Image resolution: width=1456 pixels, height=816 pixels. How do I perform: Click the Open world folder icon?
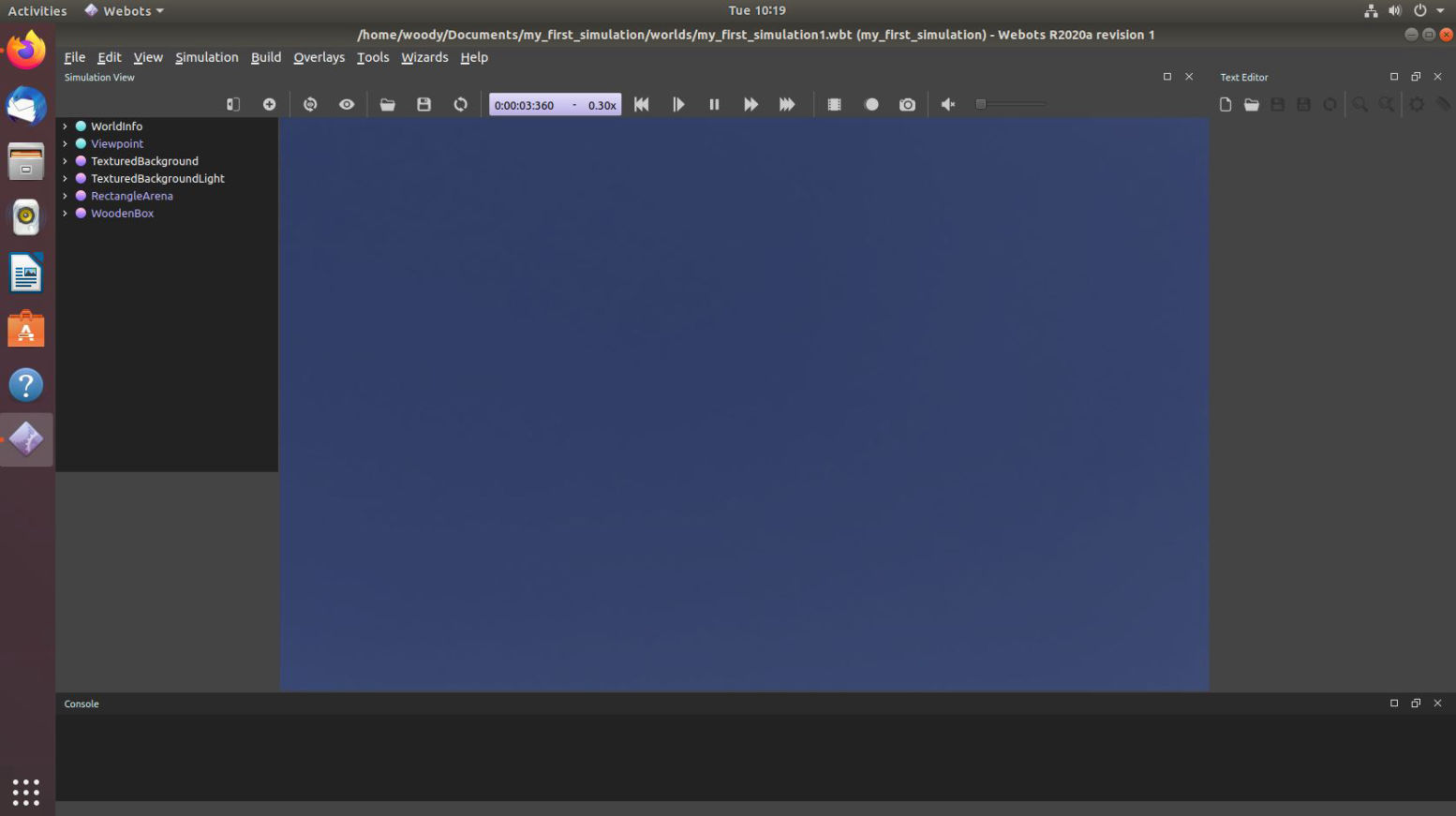click(x=387, y=104)
